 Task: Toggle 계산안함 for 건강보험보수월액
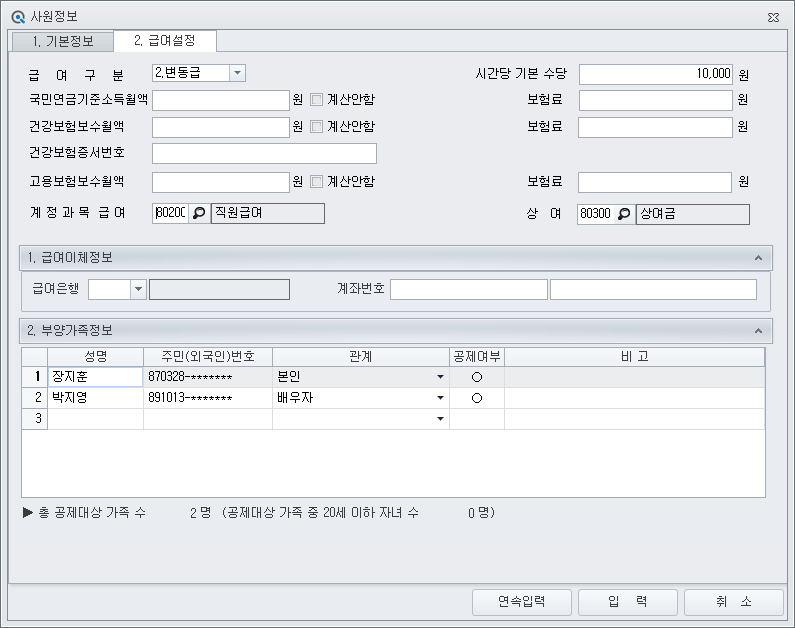(x=316, y=127)
